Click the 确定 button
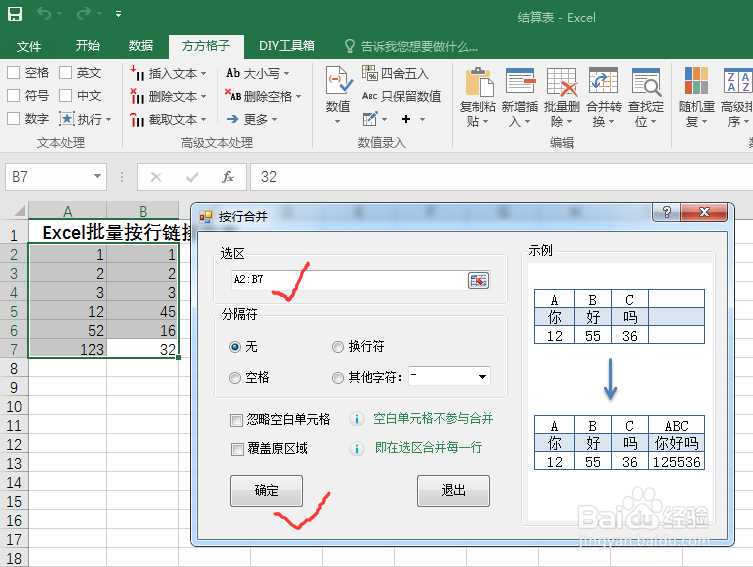753x567 pixels. coord(267,490)
